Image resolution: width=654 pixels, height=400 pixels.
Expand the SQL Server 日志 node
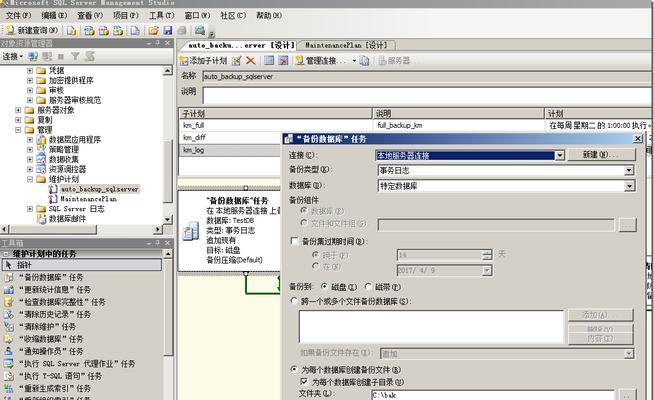coord(30,209)
